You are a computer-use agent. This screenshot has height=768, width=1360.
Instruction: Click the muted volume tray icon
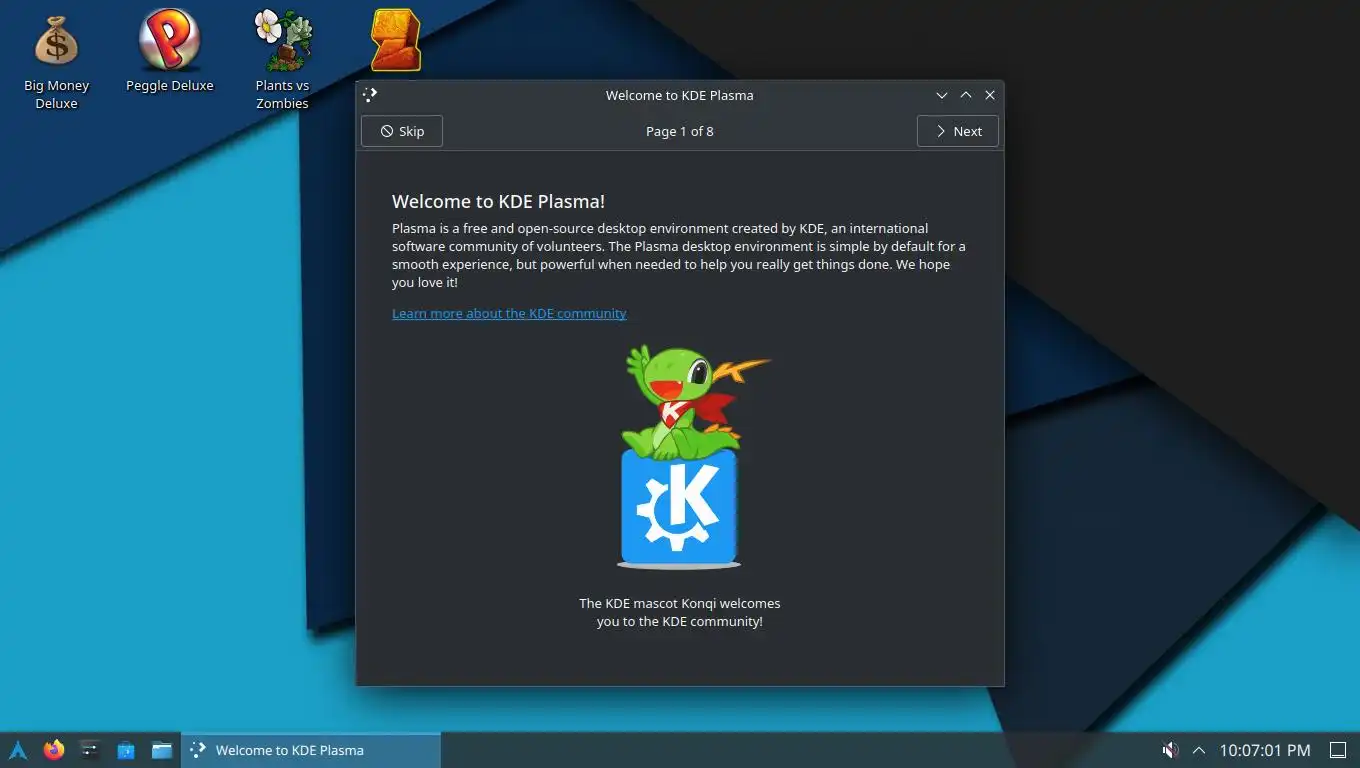tap(1169, 750)
